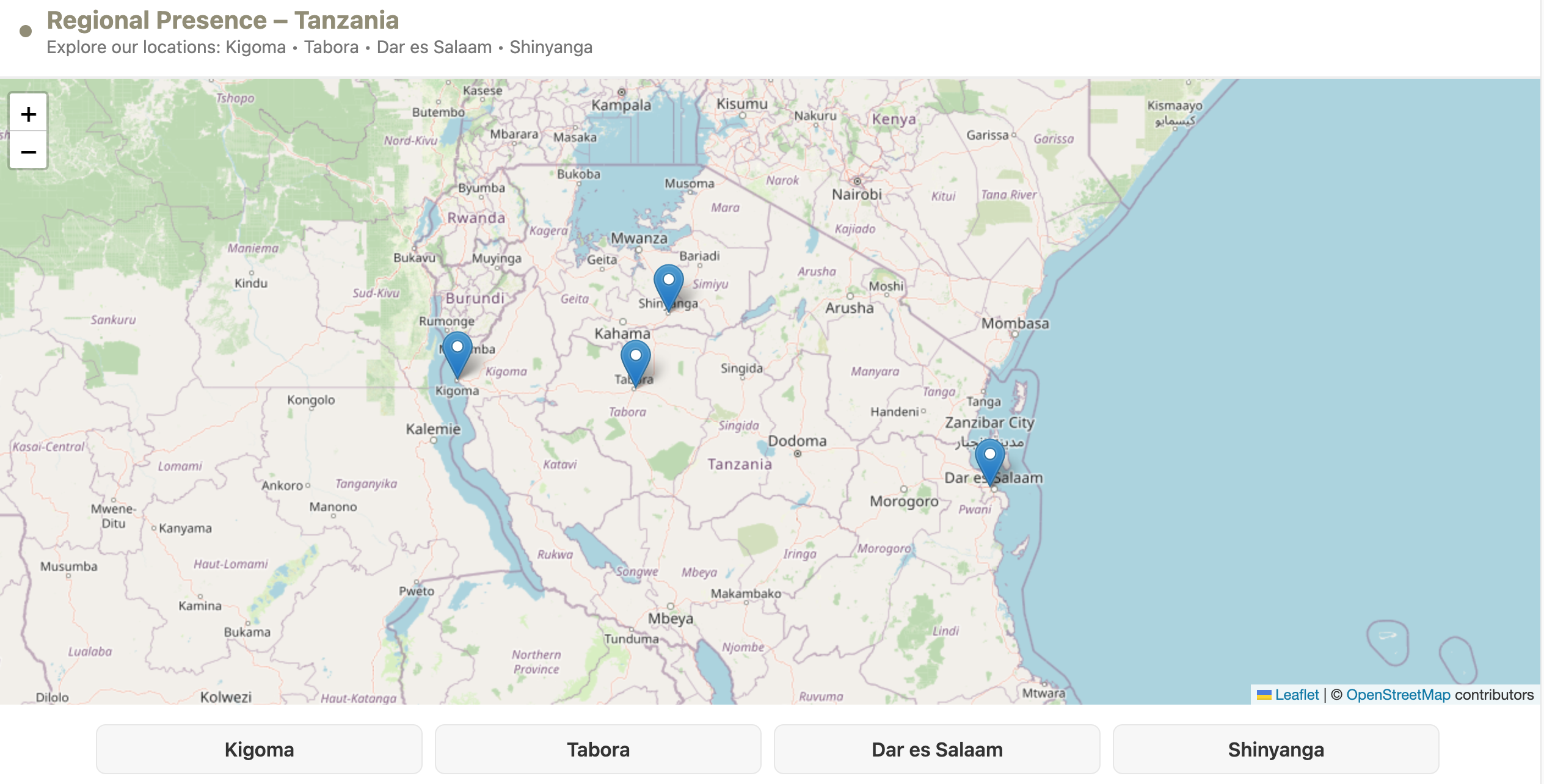Open the Leaflet attribution link

point(1297,694)
